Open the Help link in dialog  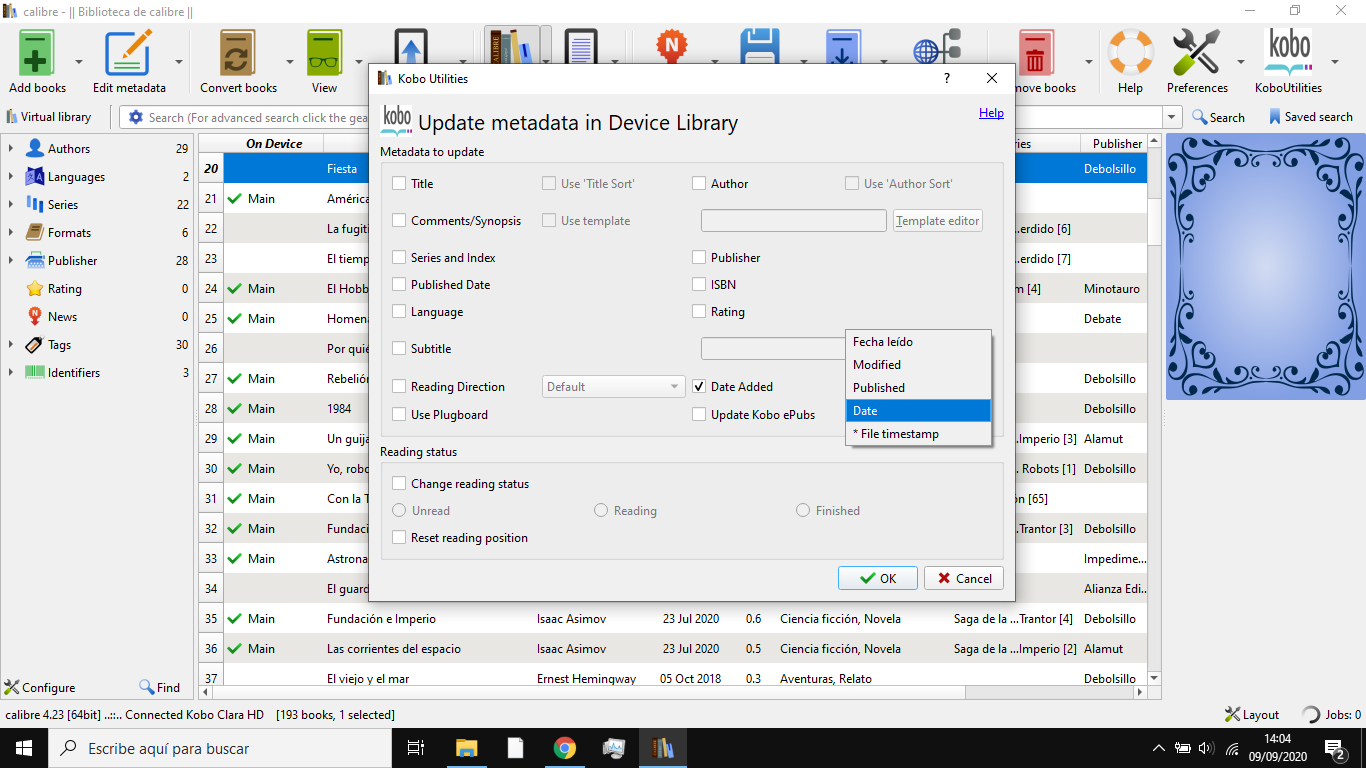tap(991, 113)
